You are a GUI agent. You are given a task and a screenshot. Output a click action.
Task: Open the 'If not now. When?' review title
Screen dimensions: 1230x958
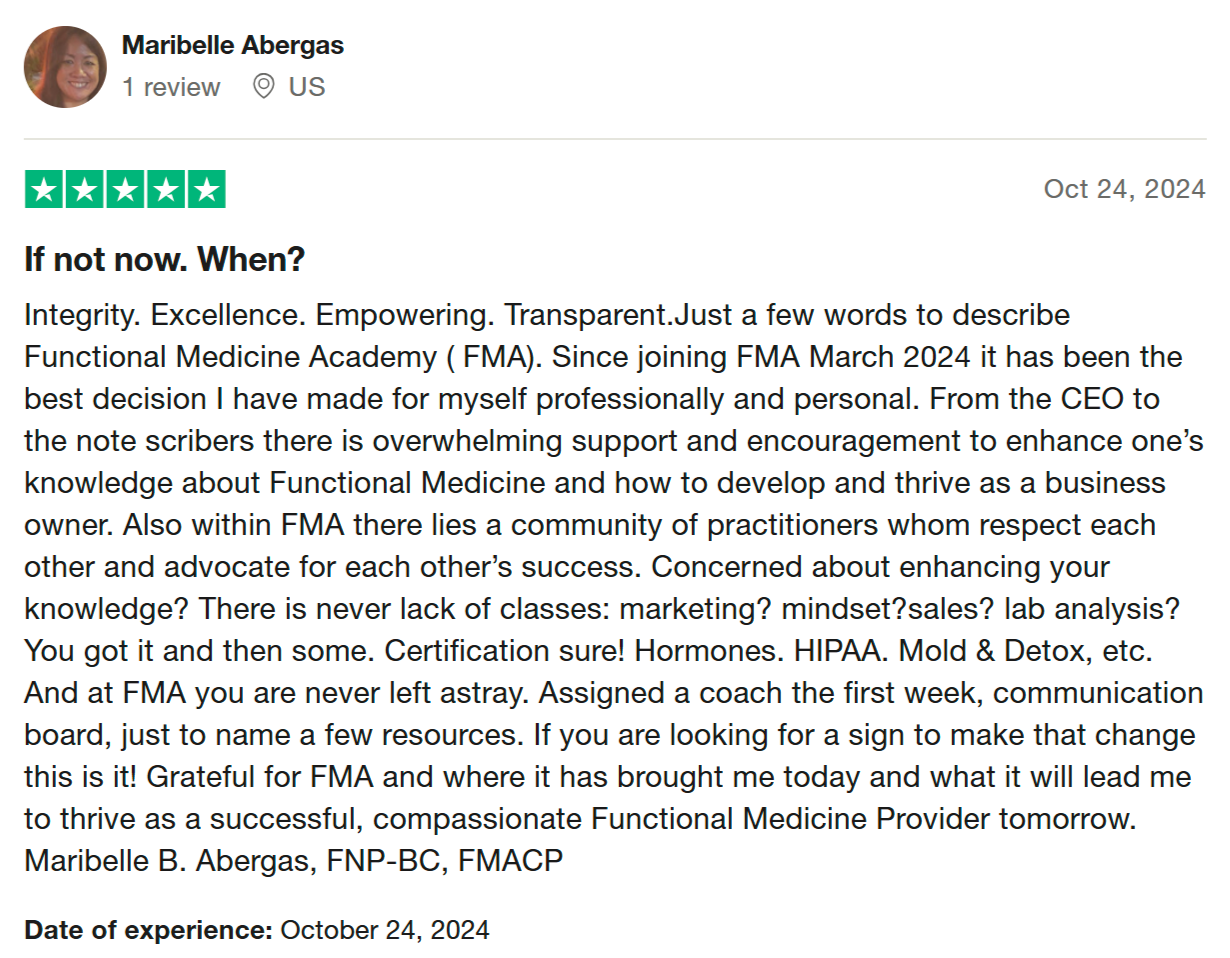point(164,260)
